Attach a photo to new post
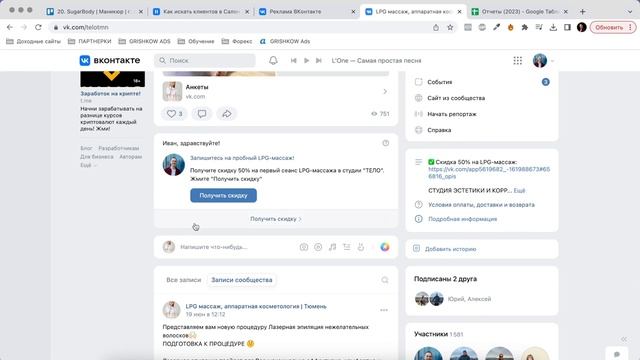The image size is (640, 360). 304,247
